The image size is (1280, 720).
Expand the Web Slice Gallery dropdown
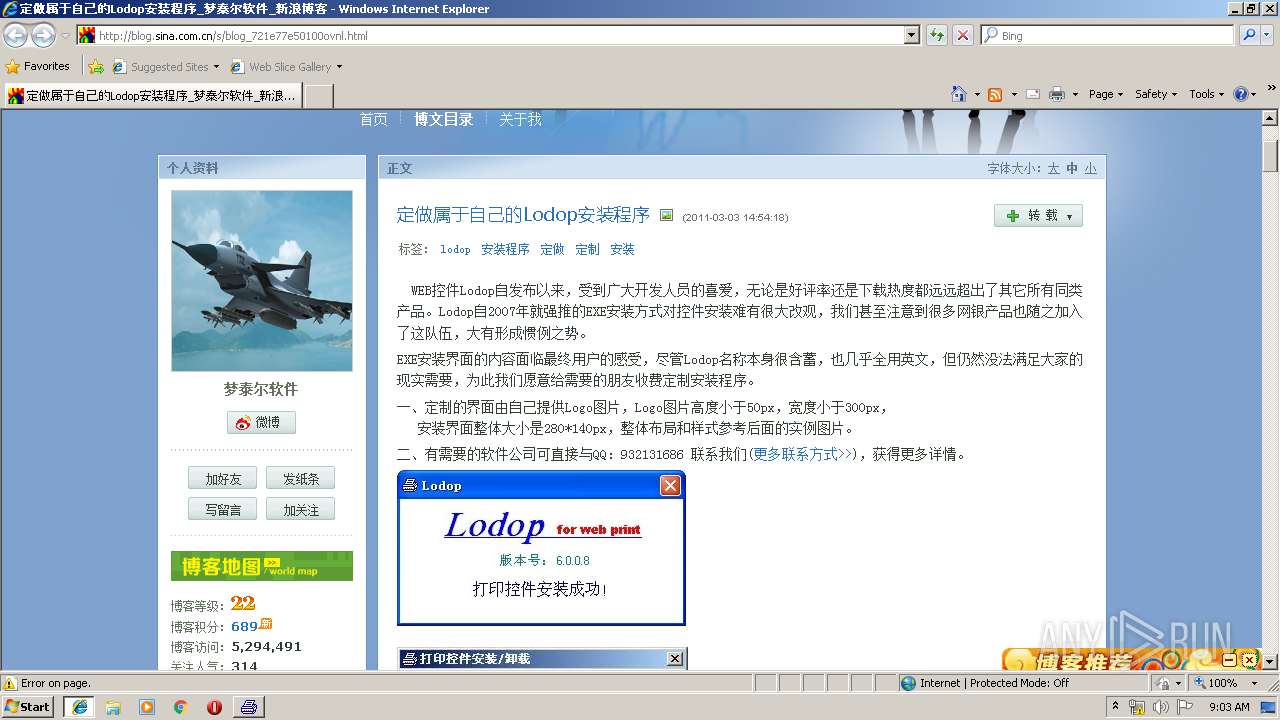pos(339,67)
